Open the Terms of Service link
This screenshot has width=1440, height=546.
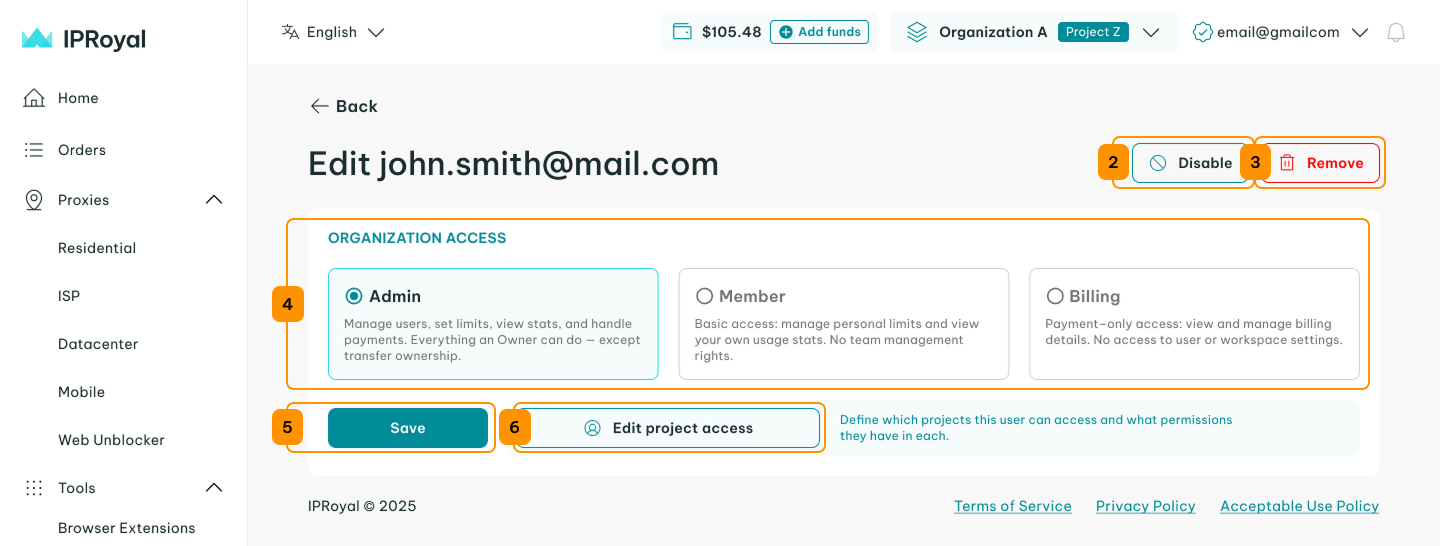point(1012,506)
